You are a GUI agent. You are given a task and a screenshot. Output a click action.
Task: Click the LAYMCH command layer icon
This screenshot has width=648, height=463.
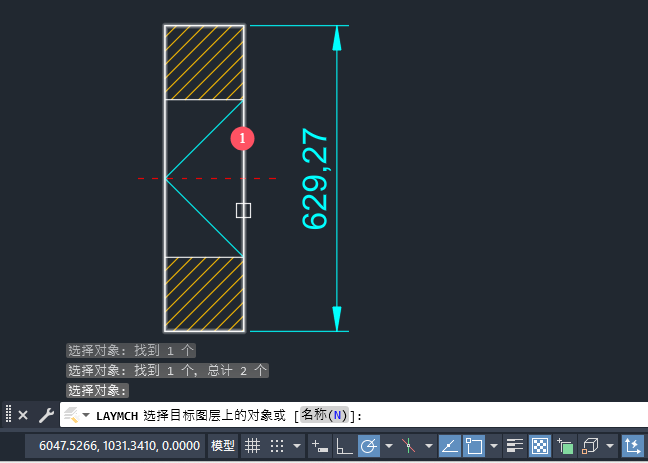point(71,415)
